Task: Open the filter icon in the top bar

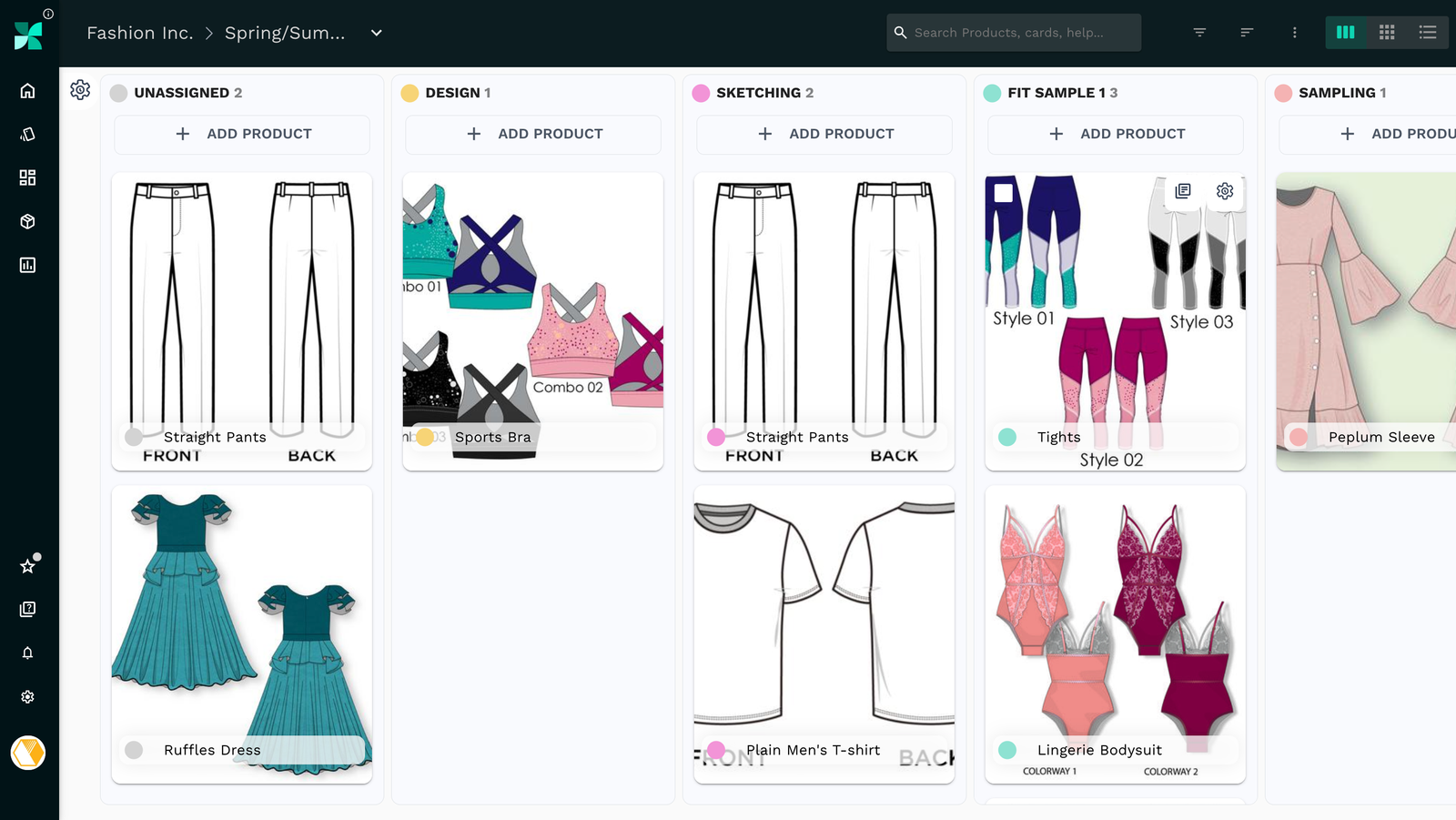Action: click(x=1198, y=32)
